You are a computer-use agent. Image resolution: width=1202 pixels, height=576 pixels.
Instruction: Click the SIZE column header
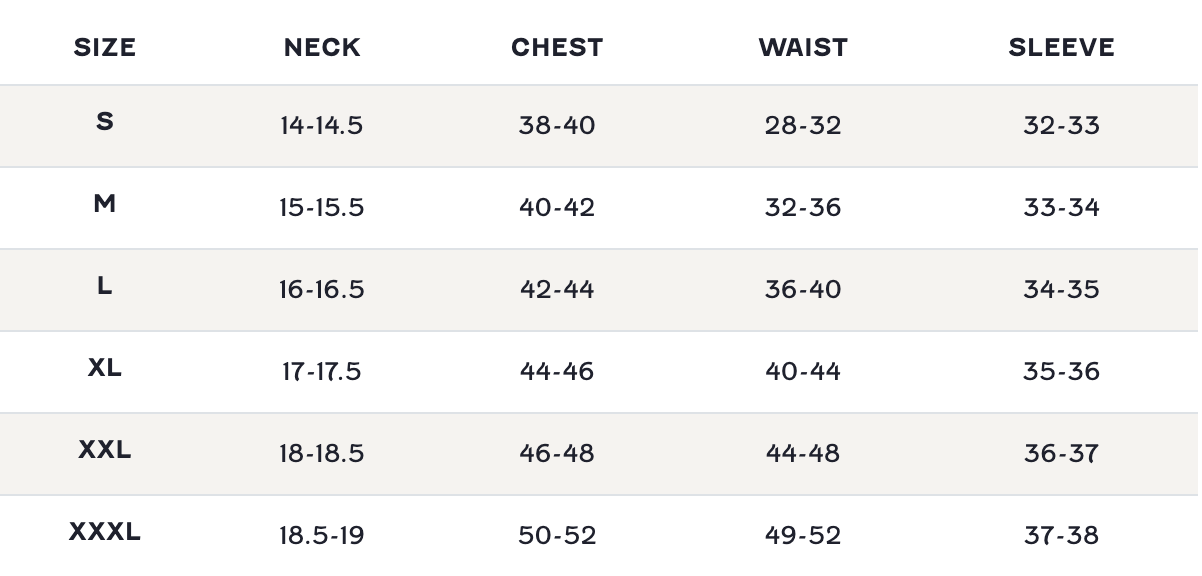pos(105,48)
